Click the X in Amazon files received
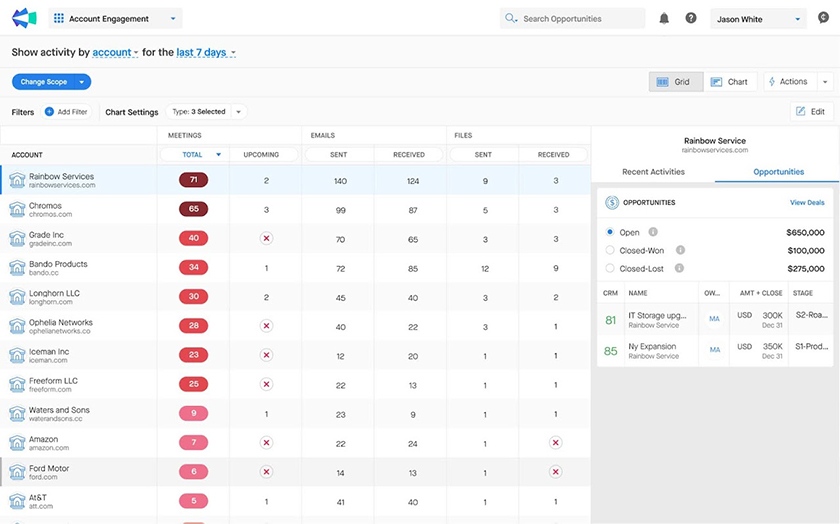 [x=556, y=443]
